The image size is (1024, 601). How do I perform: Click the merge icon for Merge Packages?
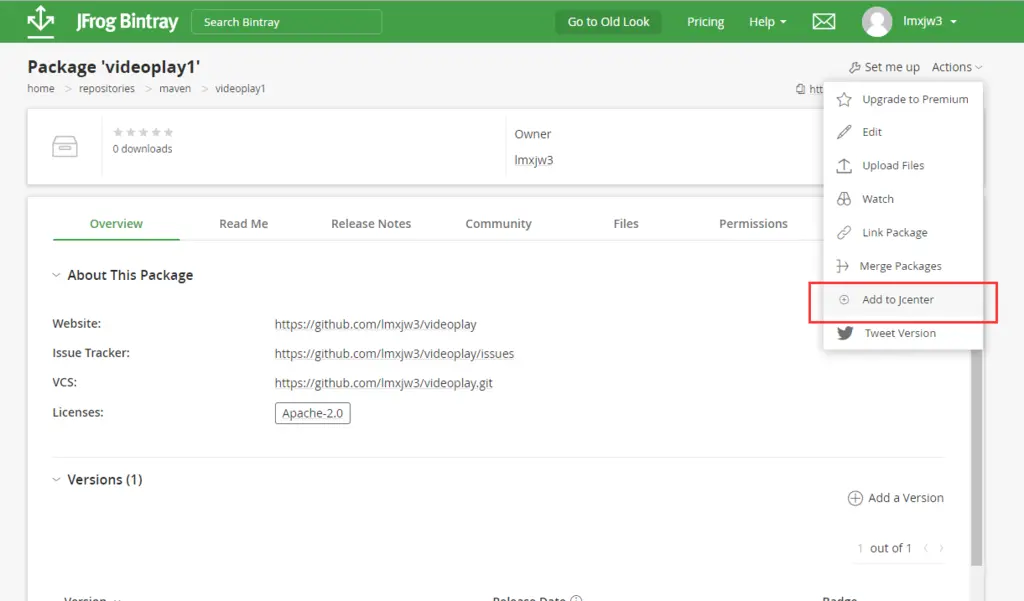tap(842, 266)
